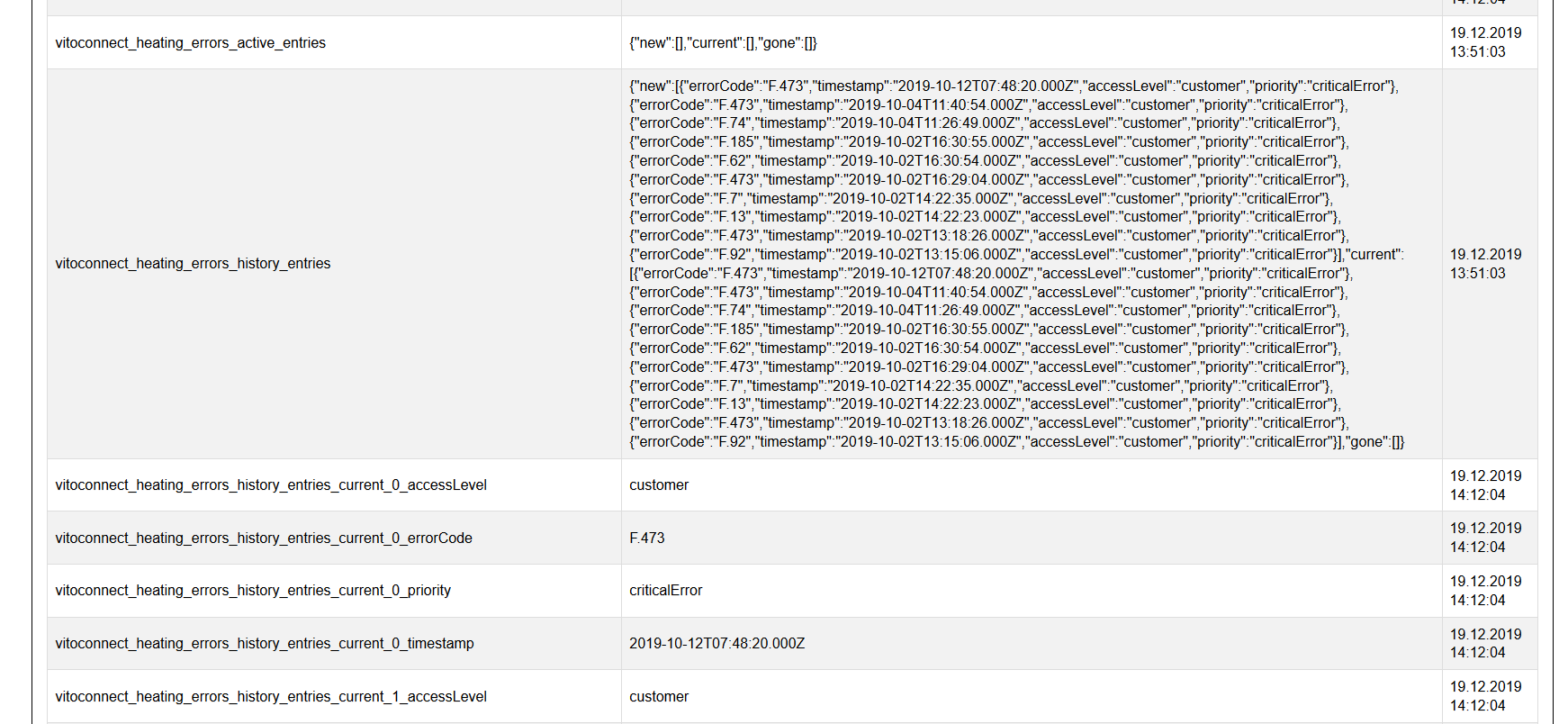
Task: Click the criticalError value in current_0_priority row
Action: pos(665,590)
